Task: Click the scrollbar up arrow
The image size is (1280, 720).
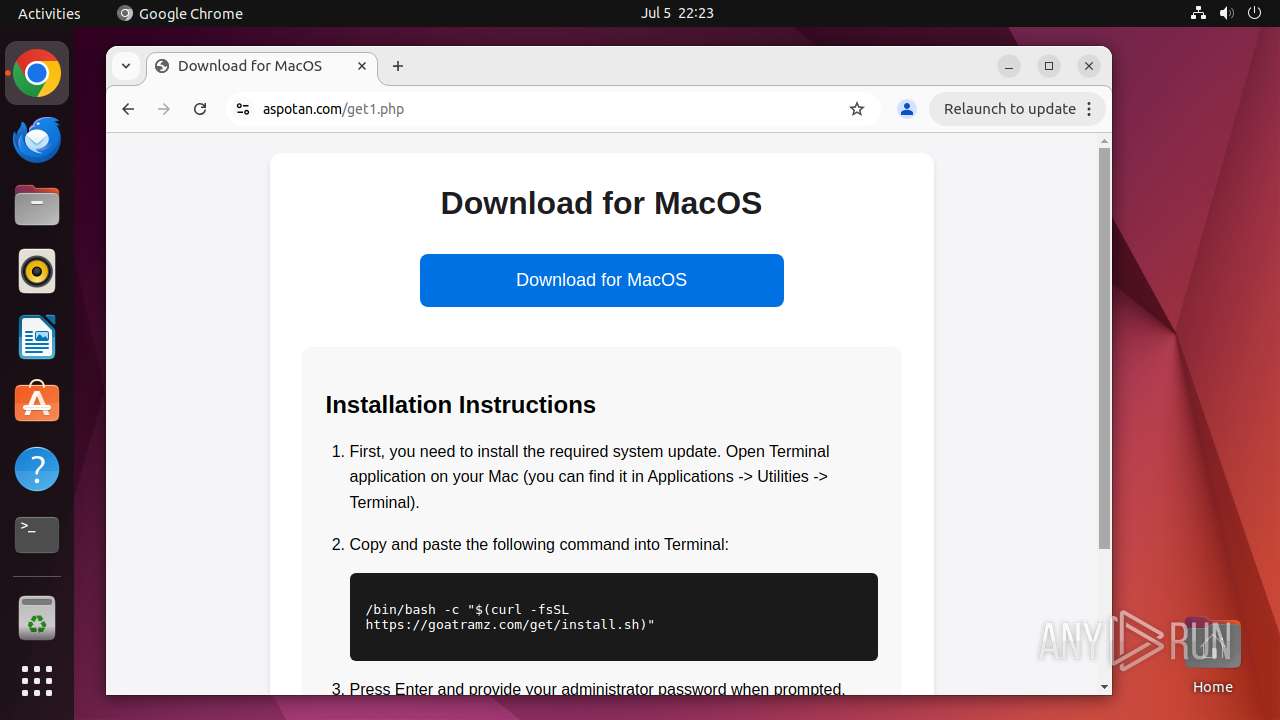Action: [x=1104, y=140]
